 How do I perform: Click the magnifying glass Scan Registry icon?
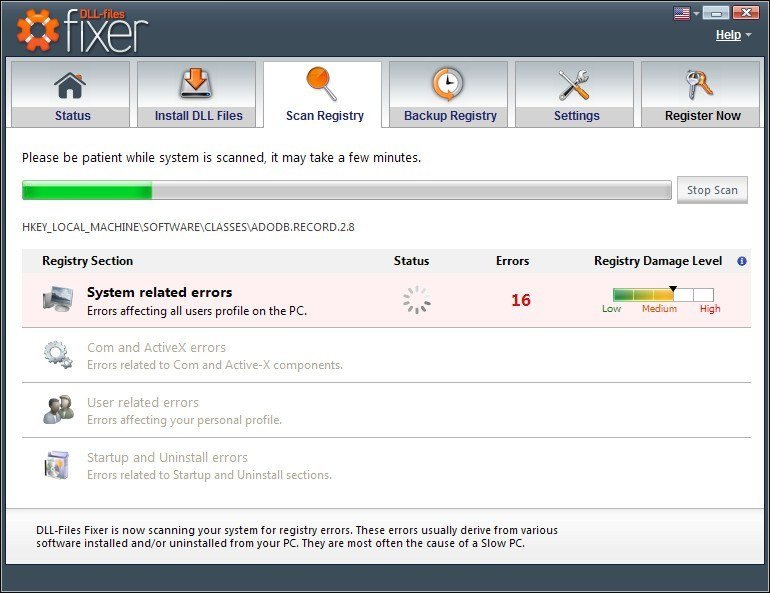coord(322,84)
